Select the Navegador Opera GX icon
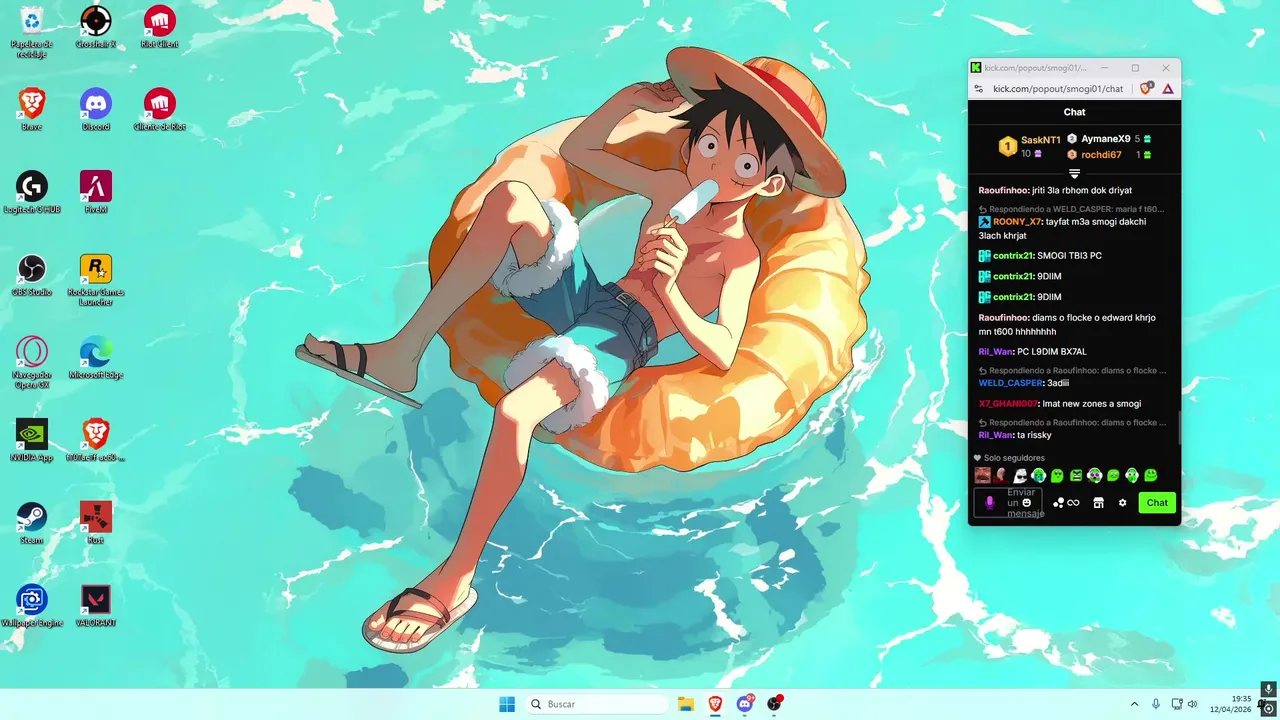The image size is (1280, 720). coord(31,362)
